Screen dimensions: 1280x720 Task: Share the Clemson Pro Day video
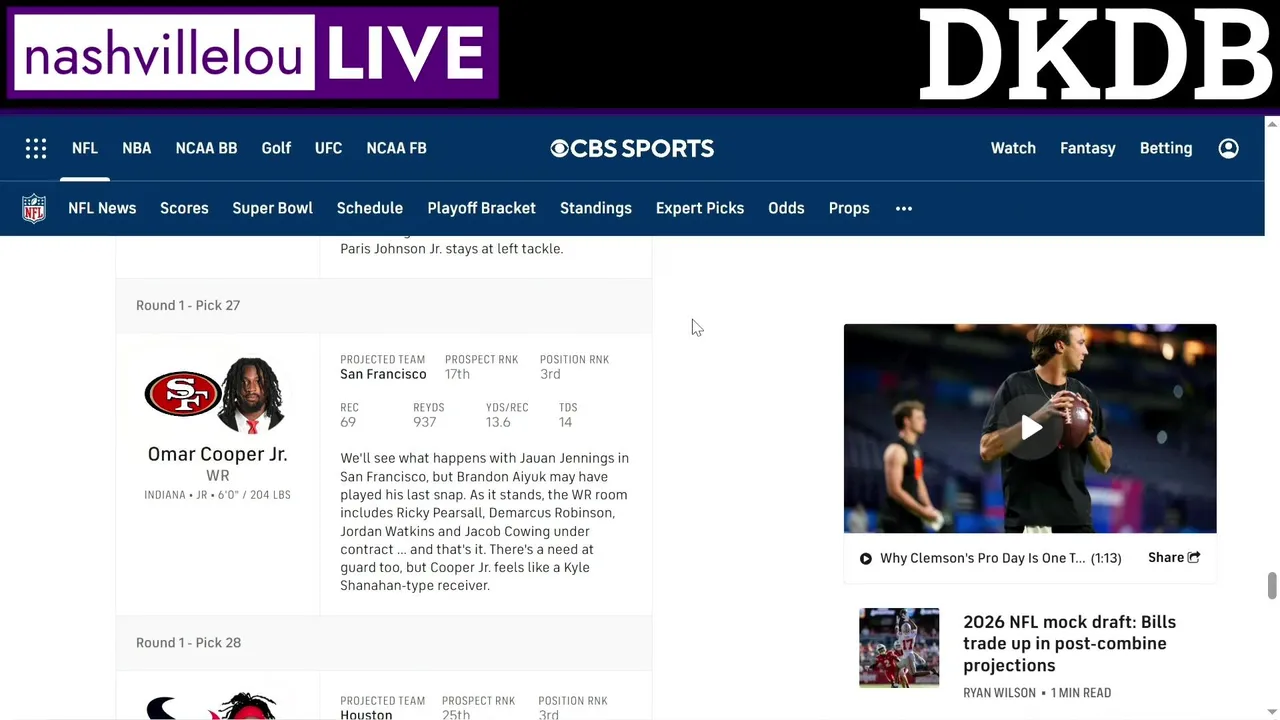[x=1174, y=558]
